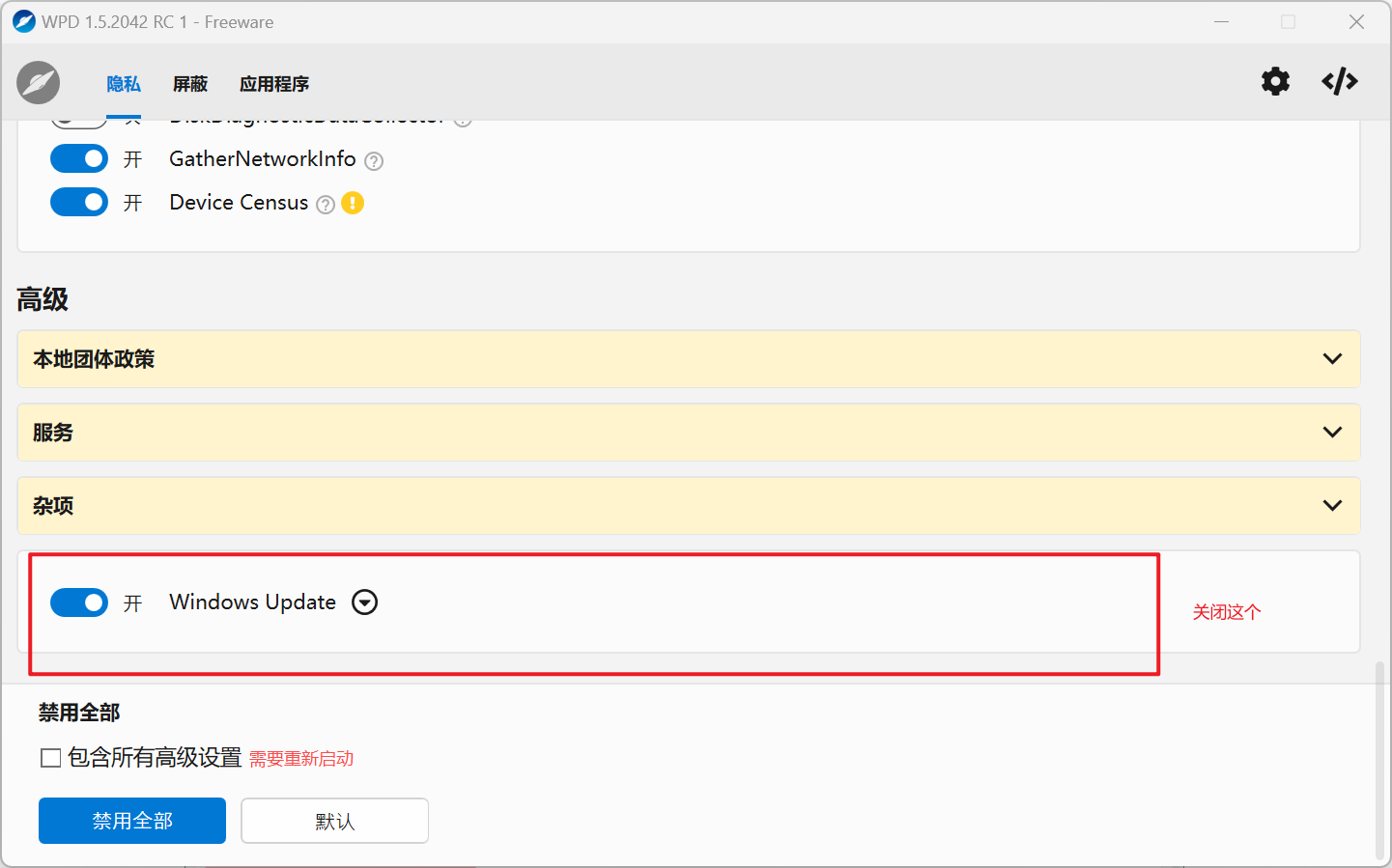Disable the Windows Update toggle
The height and width of the screenshot is (868, 1392).
[x=79, y=602]
